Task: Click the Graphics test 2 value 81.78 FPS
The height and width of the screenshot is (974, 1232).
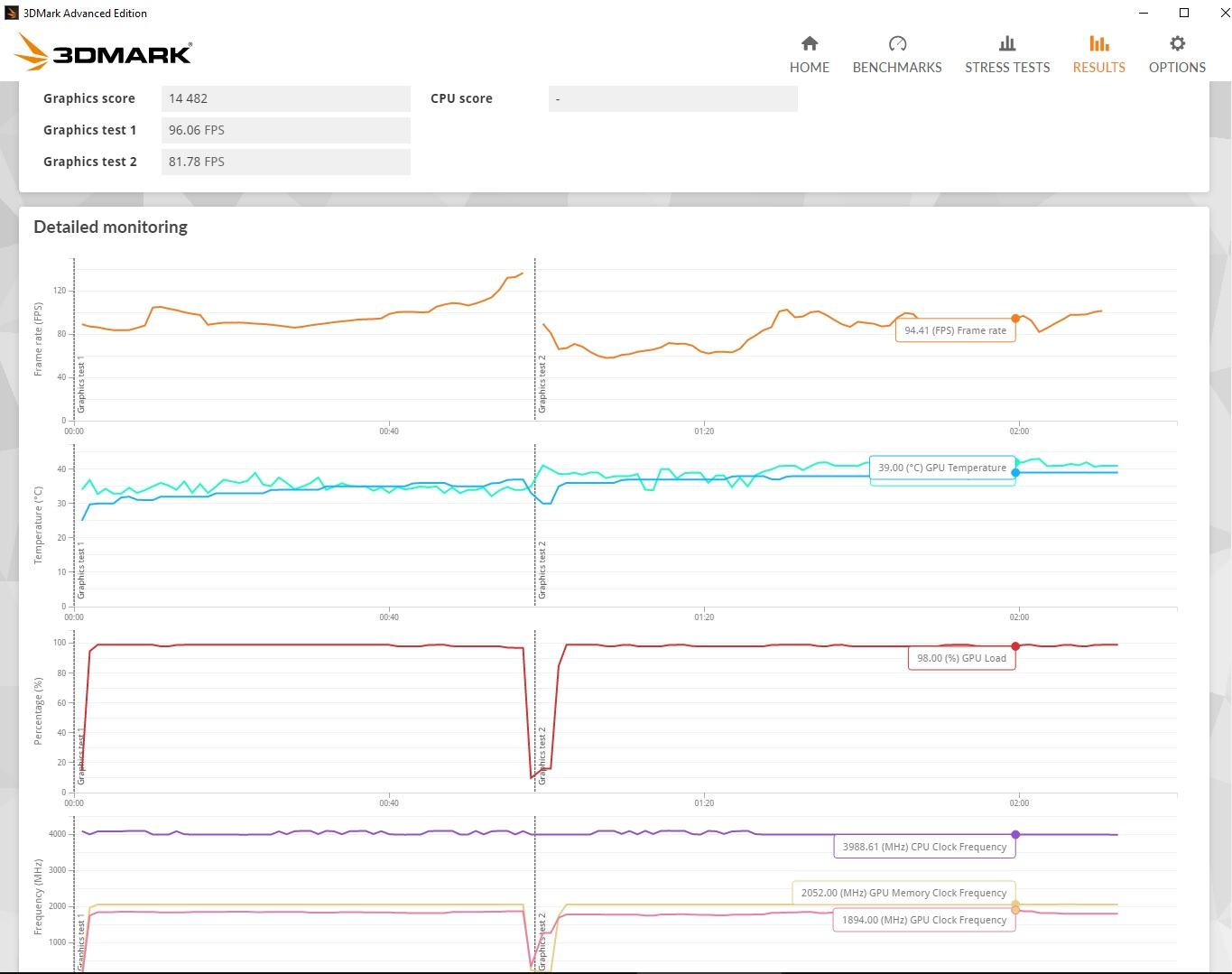Action: 286,162
